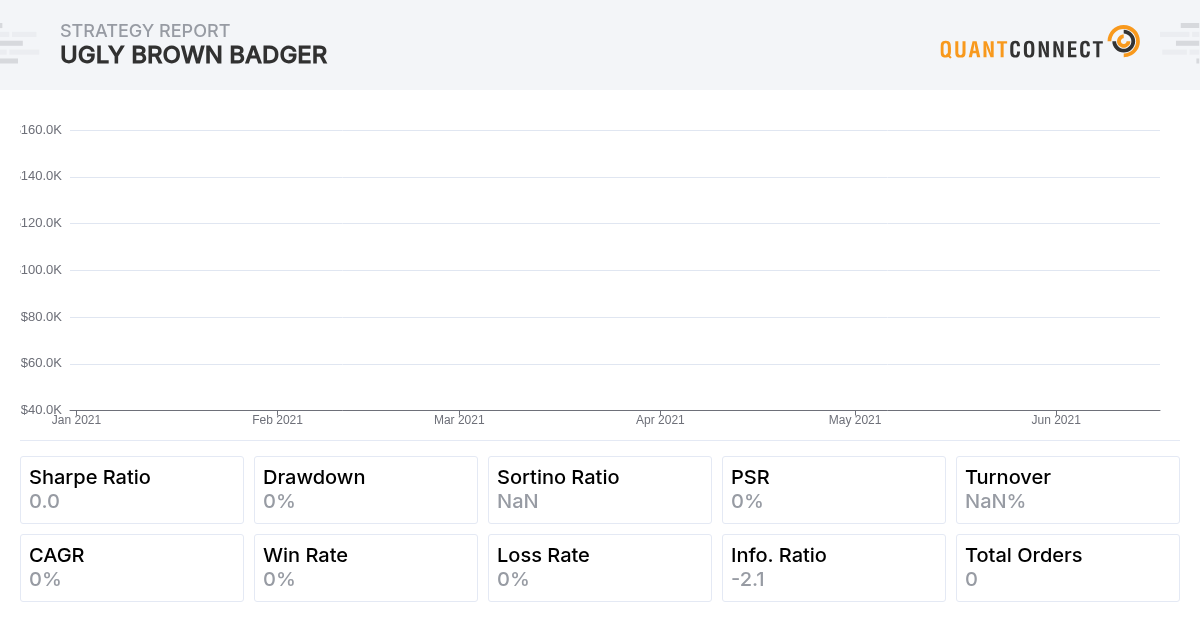Click the Strategy Report heading
Image resolution: width=1200 pixels, height=632 pixels.
[145, 31]
